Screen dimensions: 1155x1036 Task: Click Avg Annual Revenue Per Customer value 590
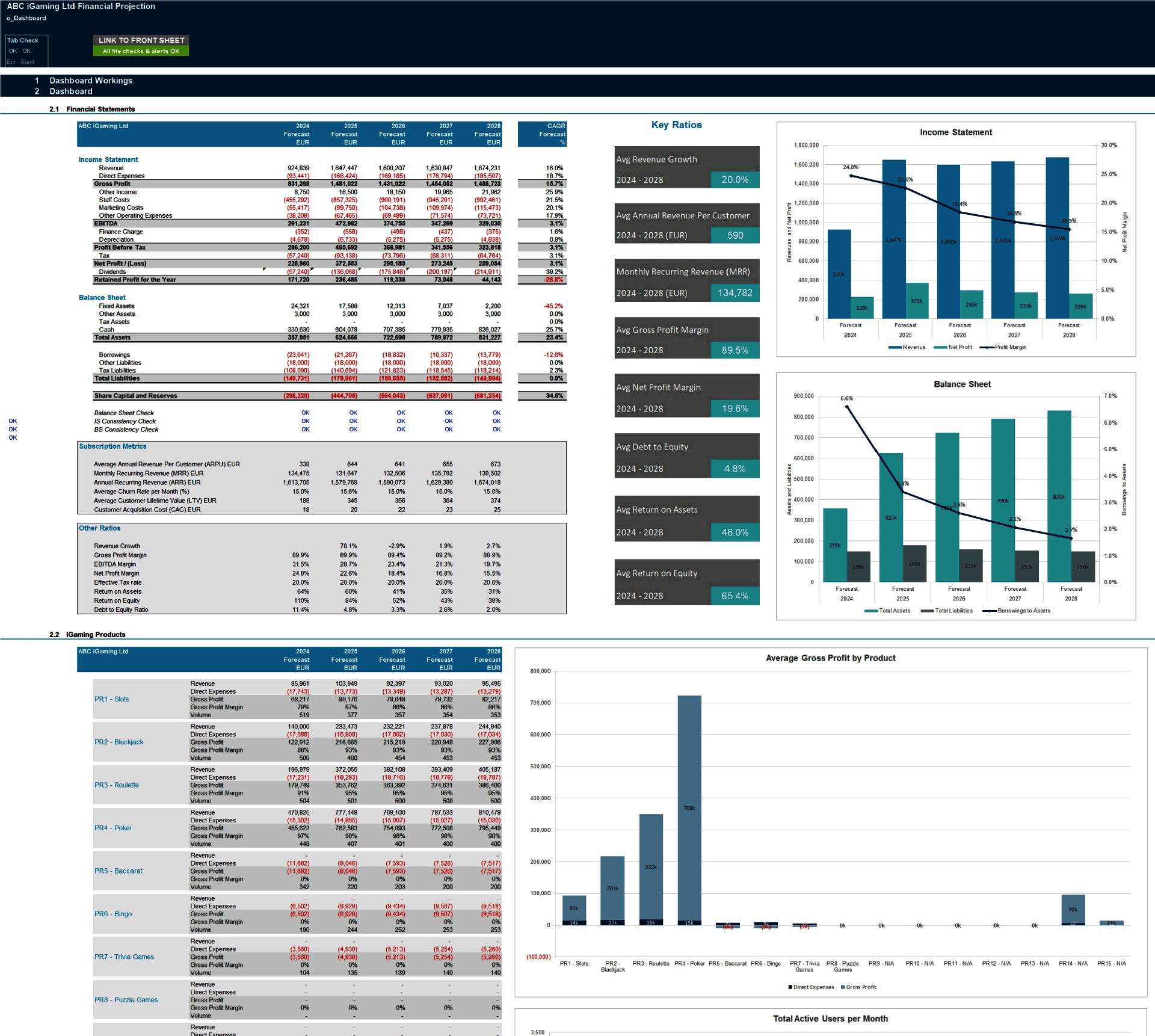[735, 235]
